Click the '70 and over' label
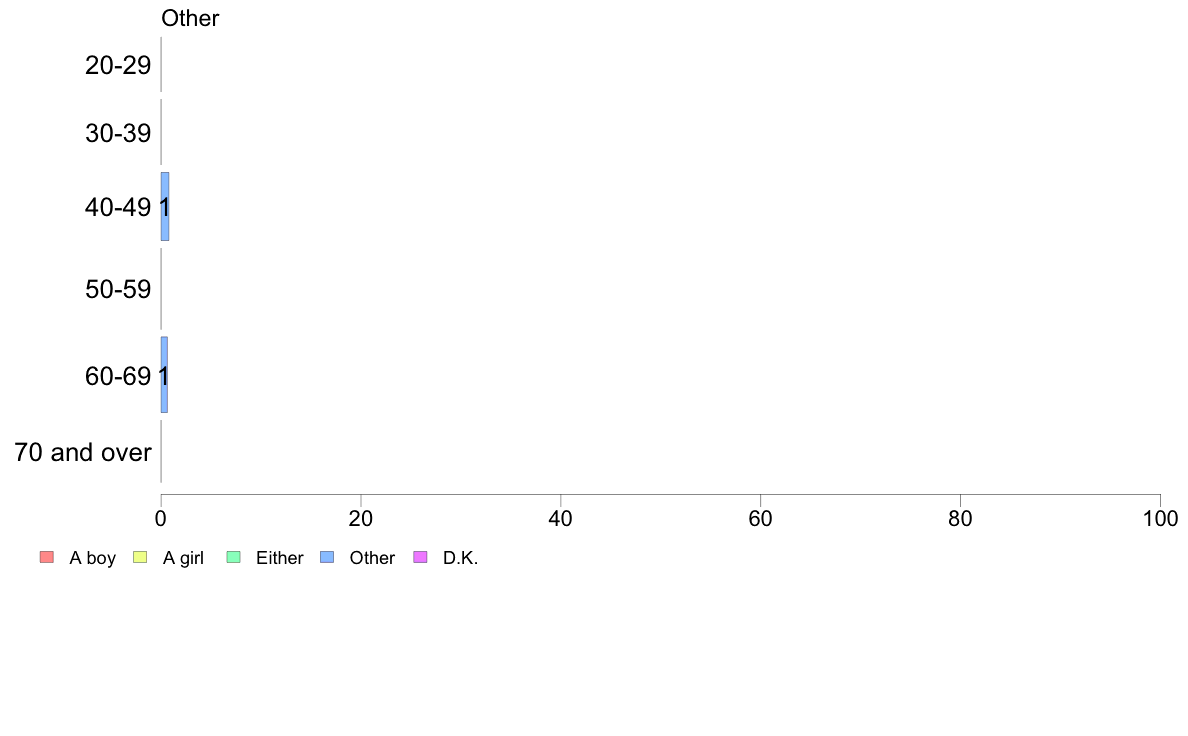Image resolution: width=1188 pixels, height=736 pixels. click(x=83, y=453)
